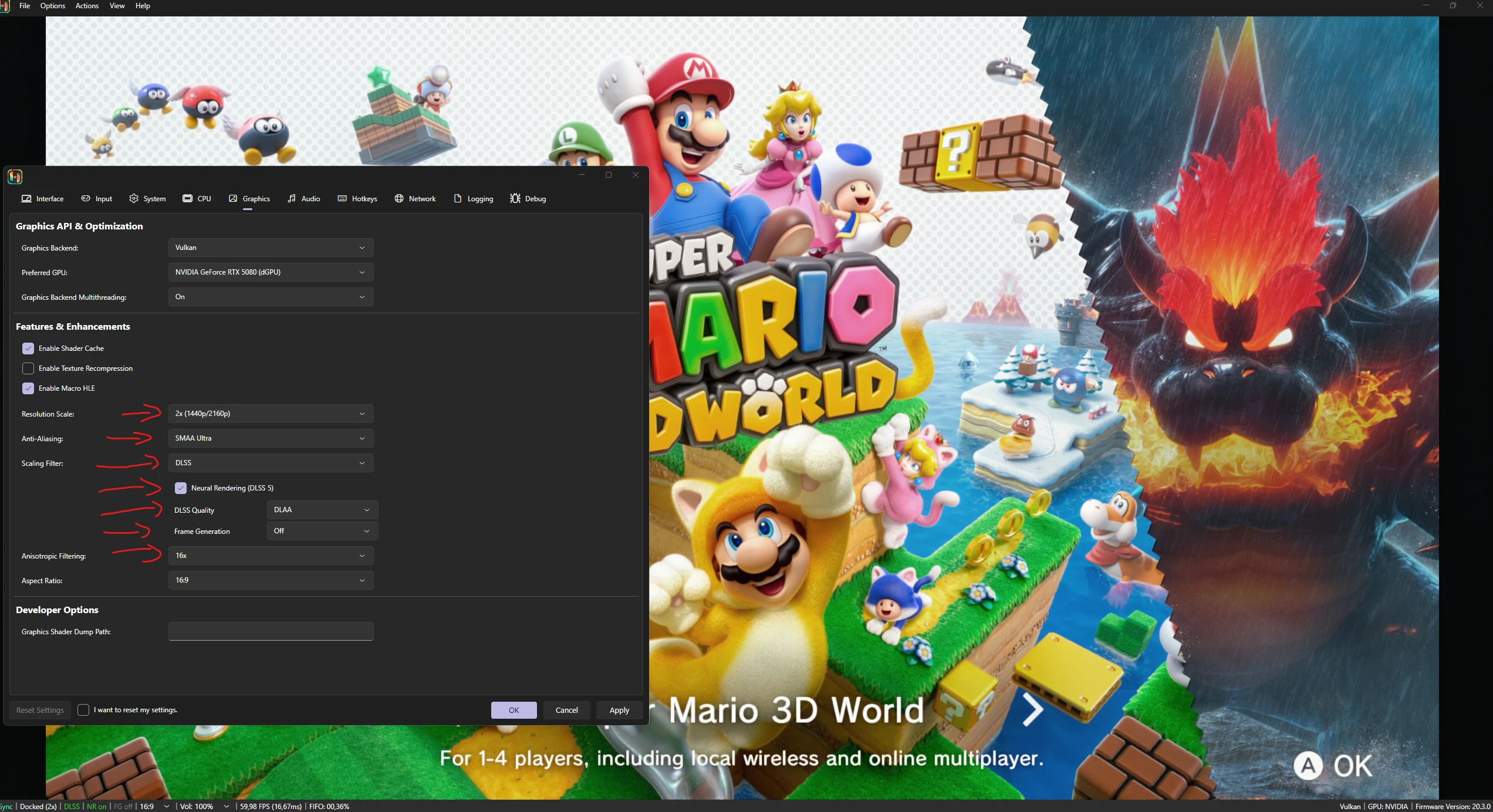1493x812 pixels.
Task: Click the Firmware Version: 20.3.0 entry
Action: tap(1453, 807)
